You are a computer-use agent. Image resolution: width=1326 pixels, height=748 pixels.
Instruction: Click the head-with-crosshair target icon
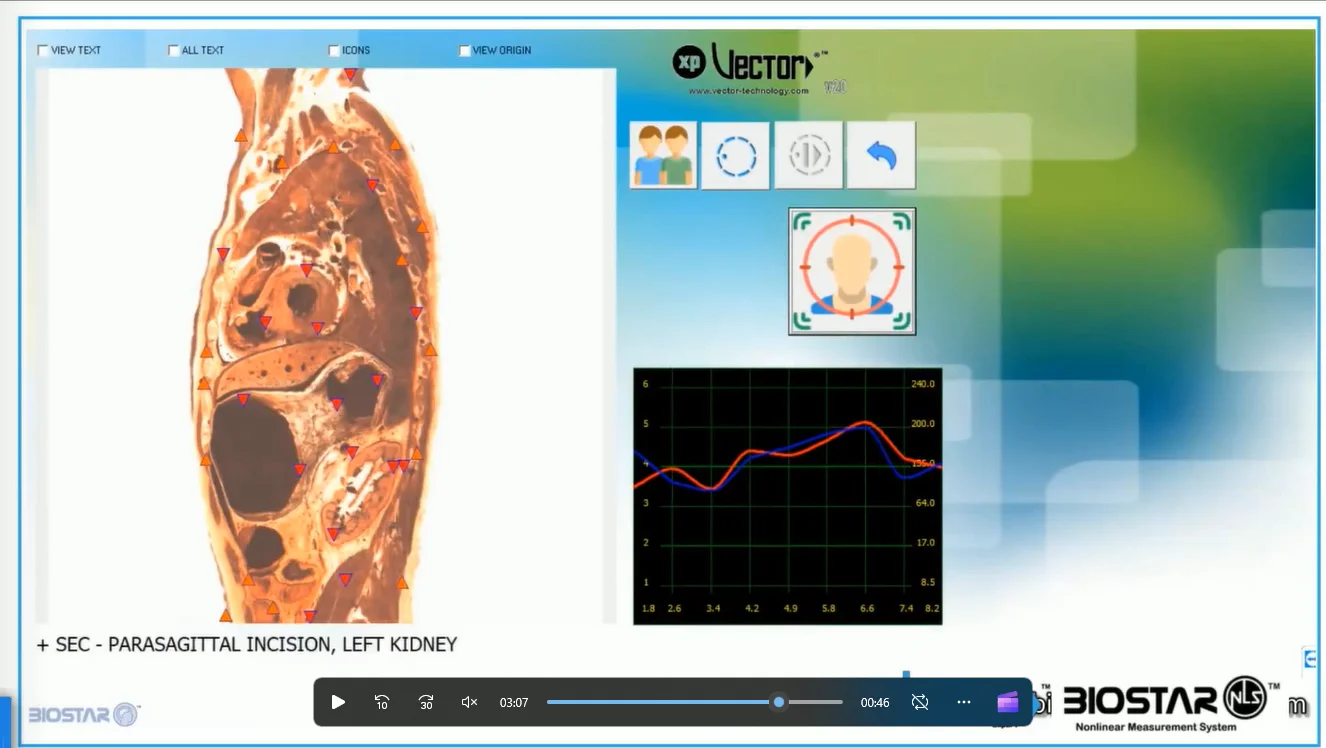coord(852,271)
